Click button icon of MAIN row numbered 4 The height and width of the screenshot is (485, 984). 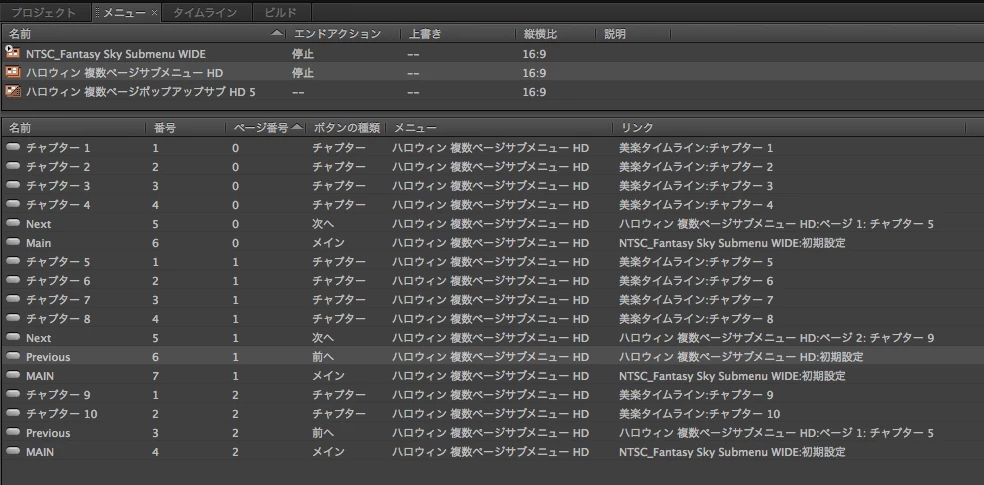click(13, 451)
